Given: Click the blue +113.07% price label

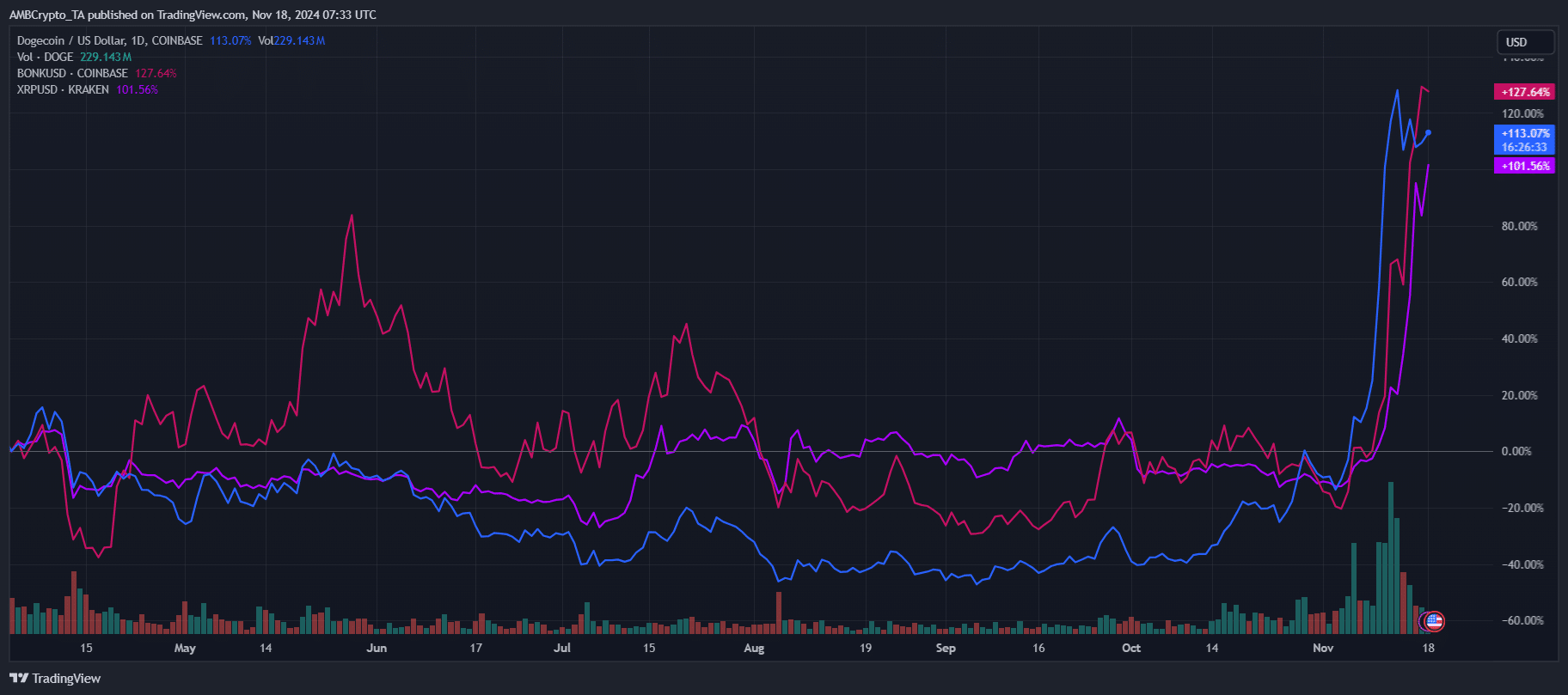Looking at the screenshot, I should tap(1524, 133).
